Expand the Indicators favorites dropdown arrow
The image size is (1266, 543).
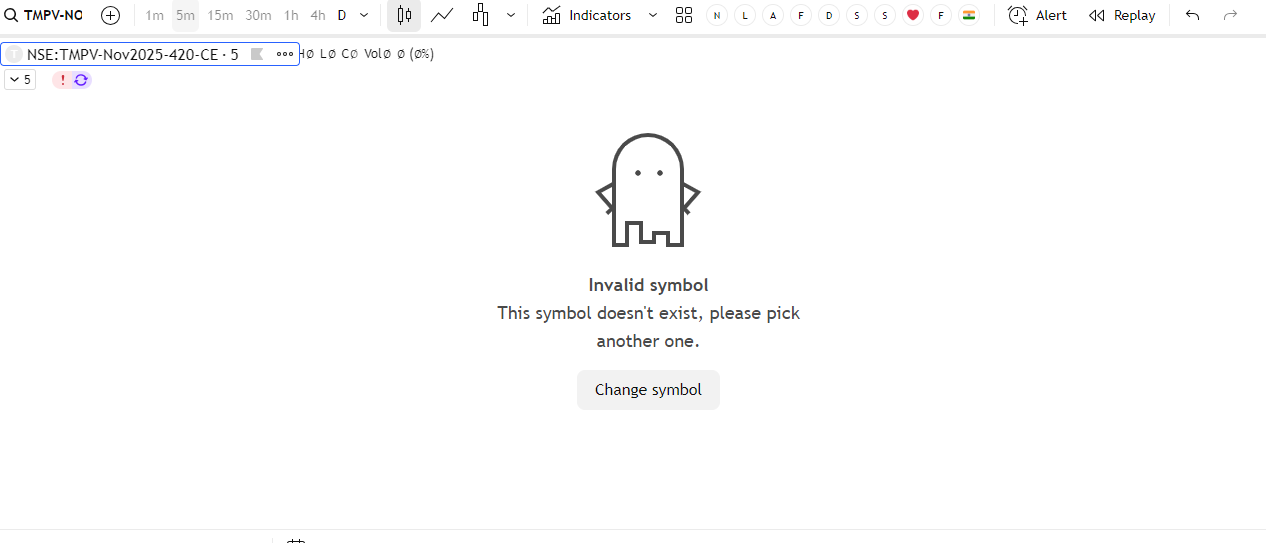tap(653, 16)
